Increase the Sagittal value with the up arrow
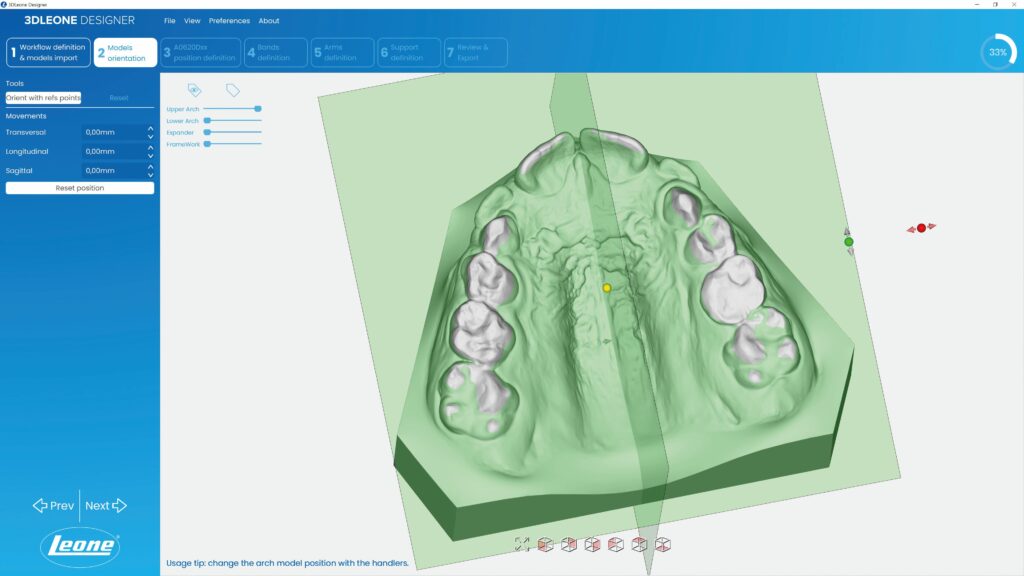This screenshot has width=1024, height=576. pos(150,167)
